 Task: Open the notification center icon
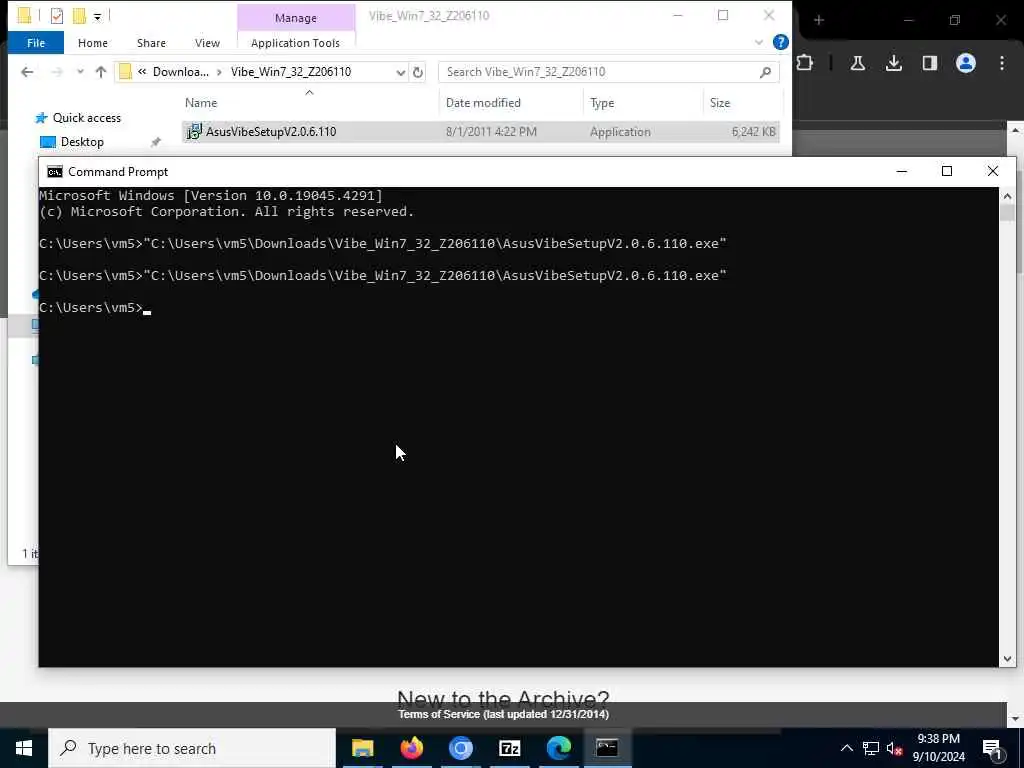[992, 748]
